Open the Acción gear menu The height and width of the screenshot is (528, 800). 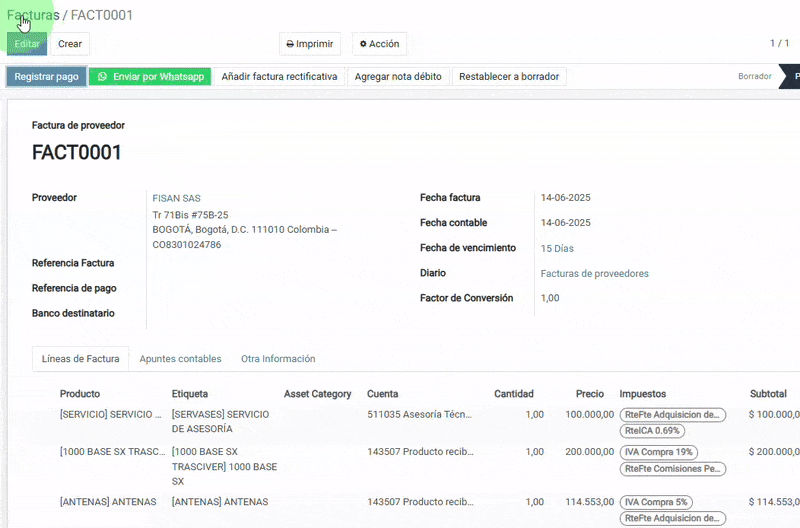[x=379, y=44]
